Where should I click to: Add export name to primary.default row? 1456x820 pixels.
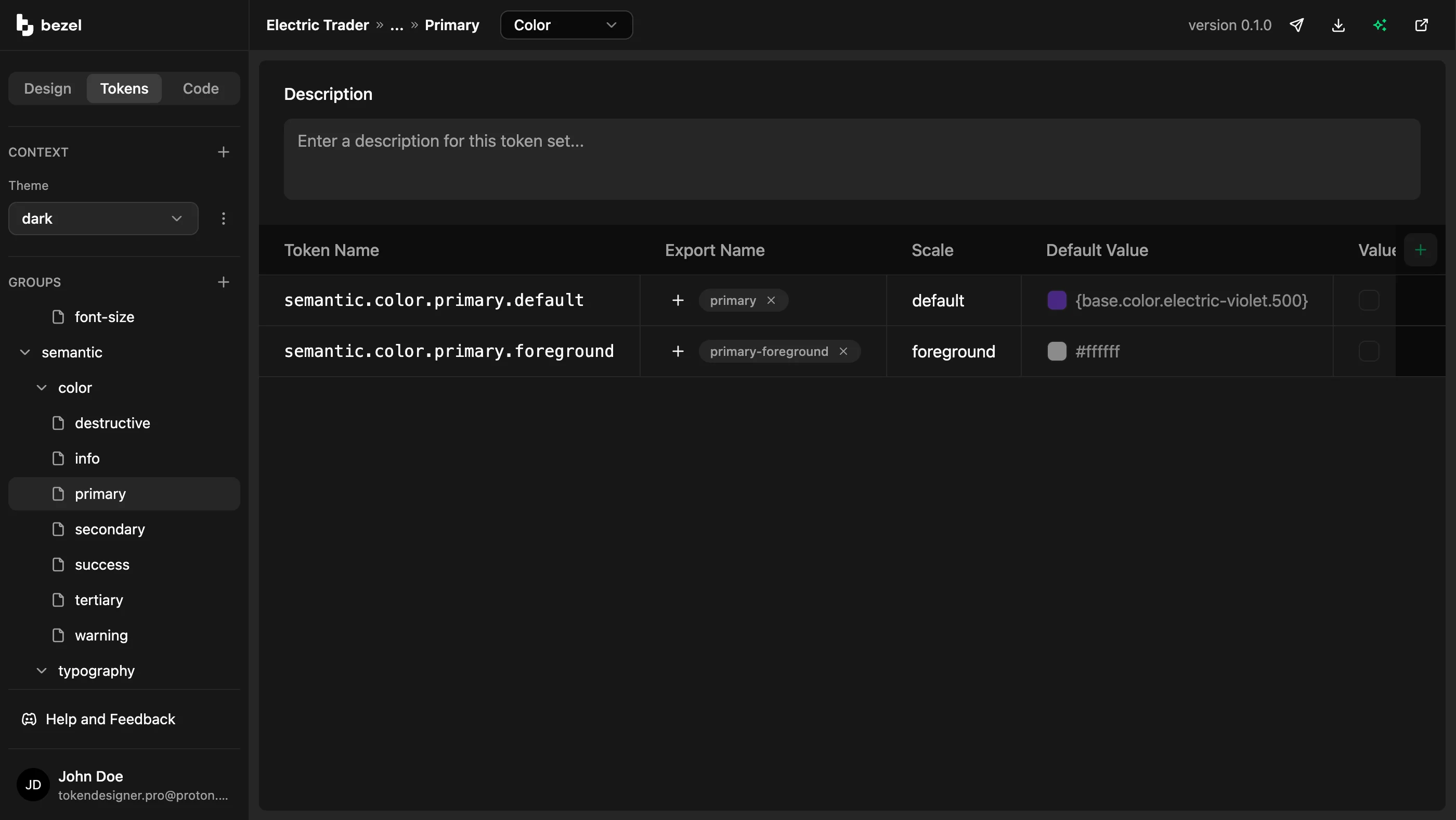coord(678,300)
